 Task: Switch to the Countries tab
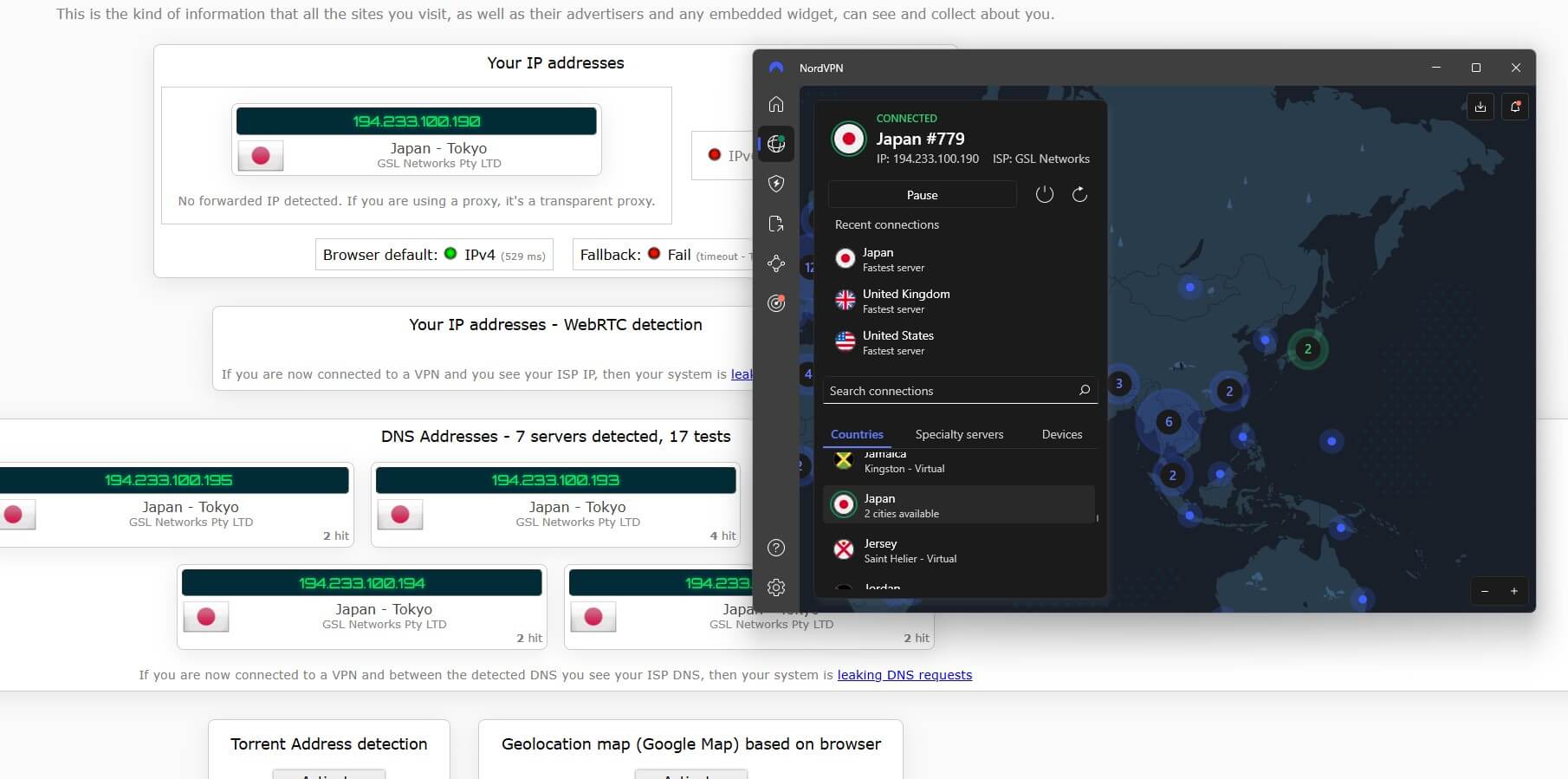point(857,434)
